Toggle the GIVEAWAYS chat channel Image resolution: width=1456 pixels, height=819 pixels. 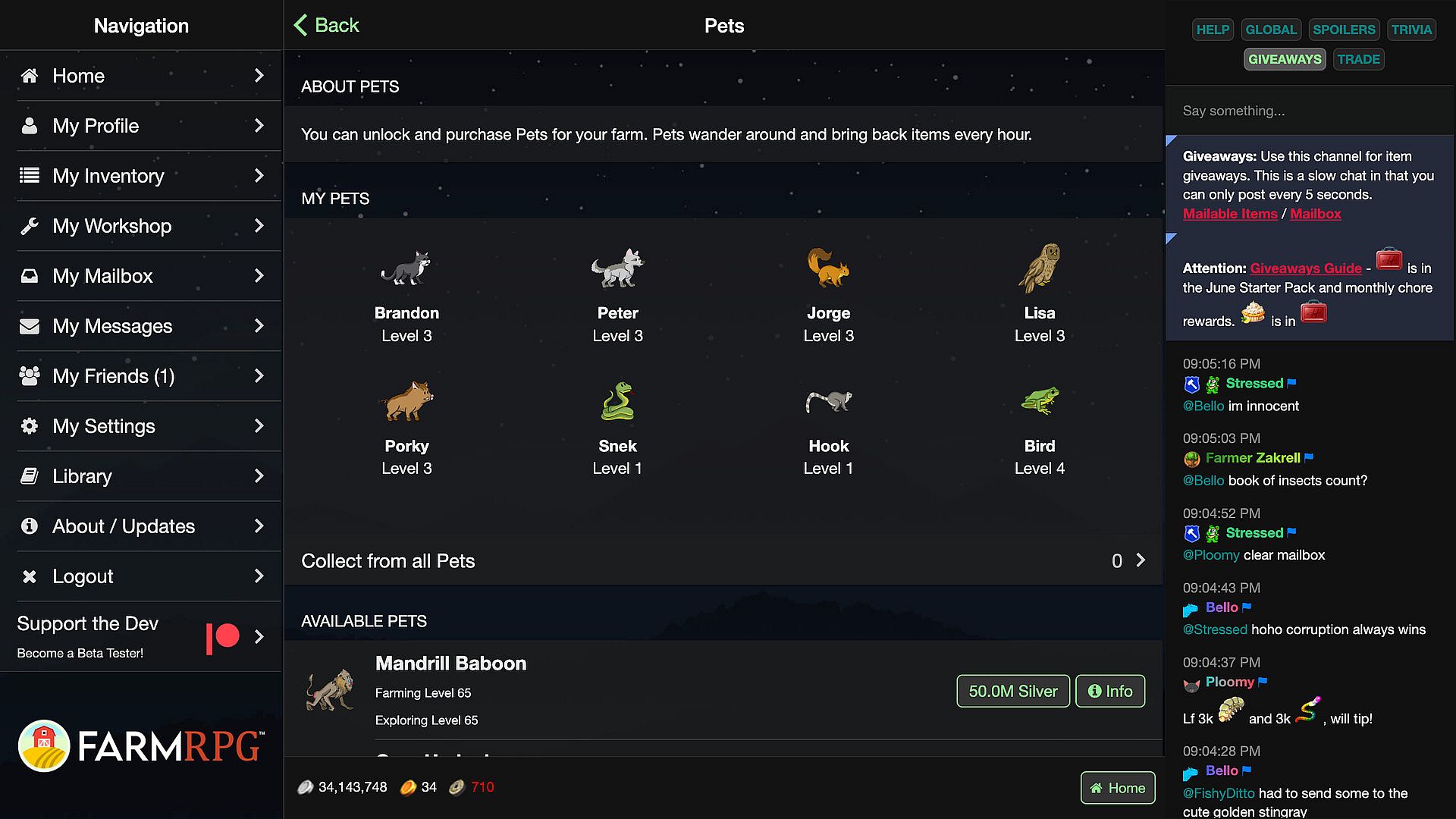pyautogui.click(x=1284, y=59)
